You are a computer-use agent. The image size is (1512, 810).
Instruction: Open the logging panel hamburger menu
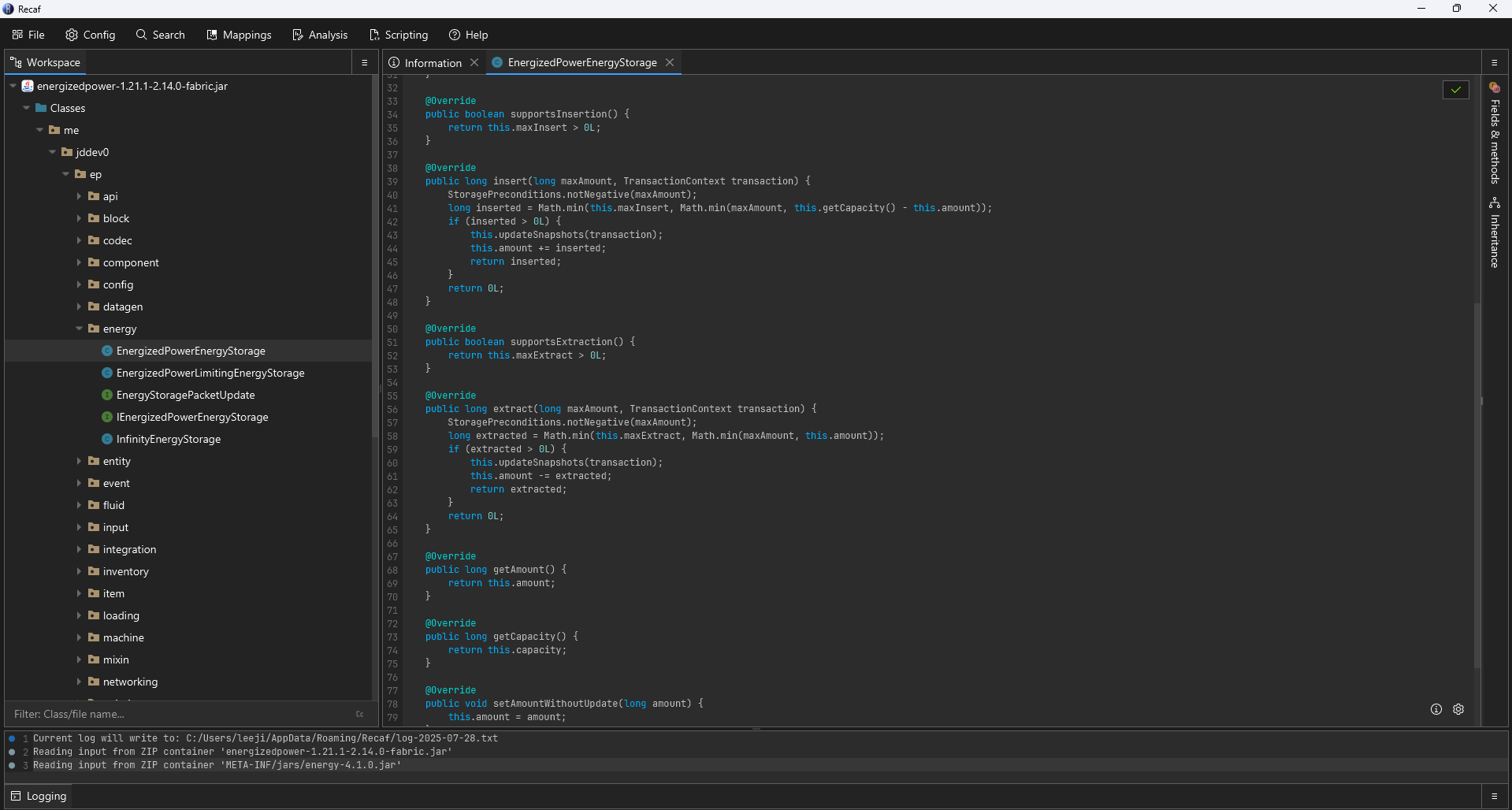click(1494, 796)
